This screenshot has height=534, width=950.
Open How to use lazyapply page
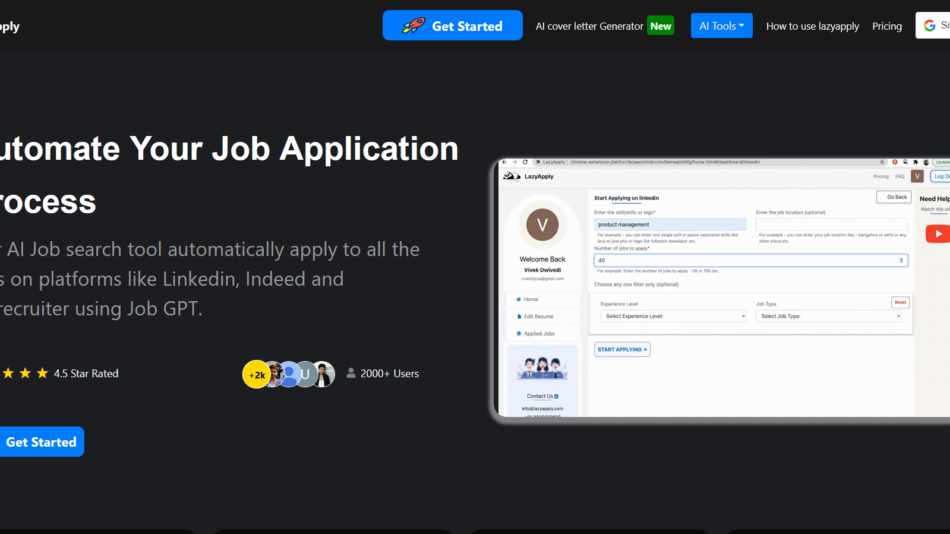[x=812, y=26]
